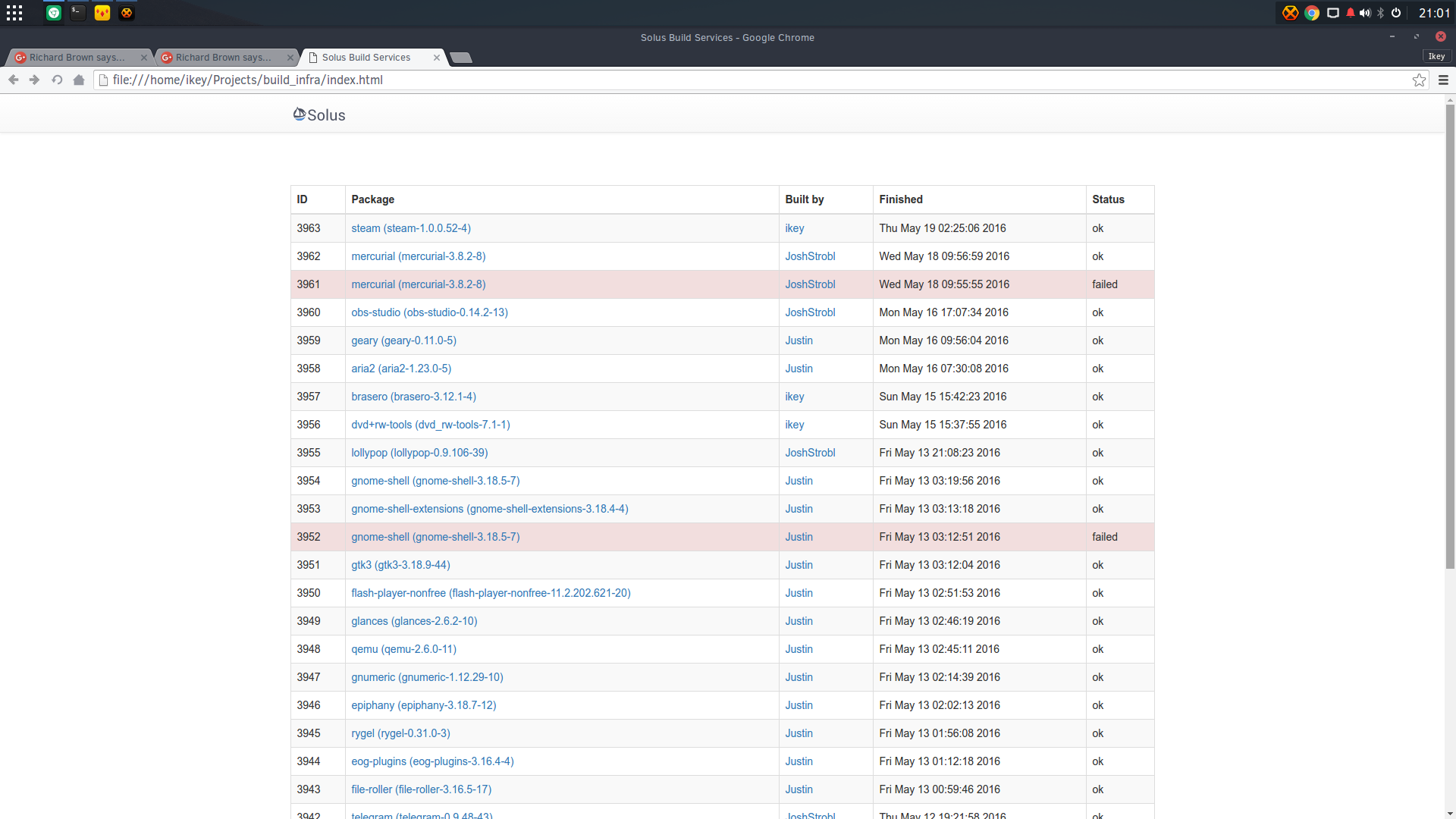Open the applications grid menu
Image resolution: width=1456 pixels, height=819 pixels.
[14, 13]
